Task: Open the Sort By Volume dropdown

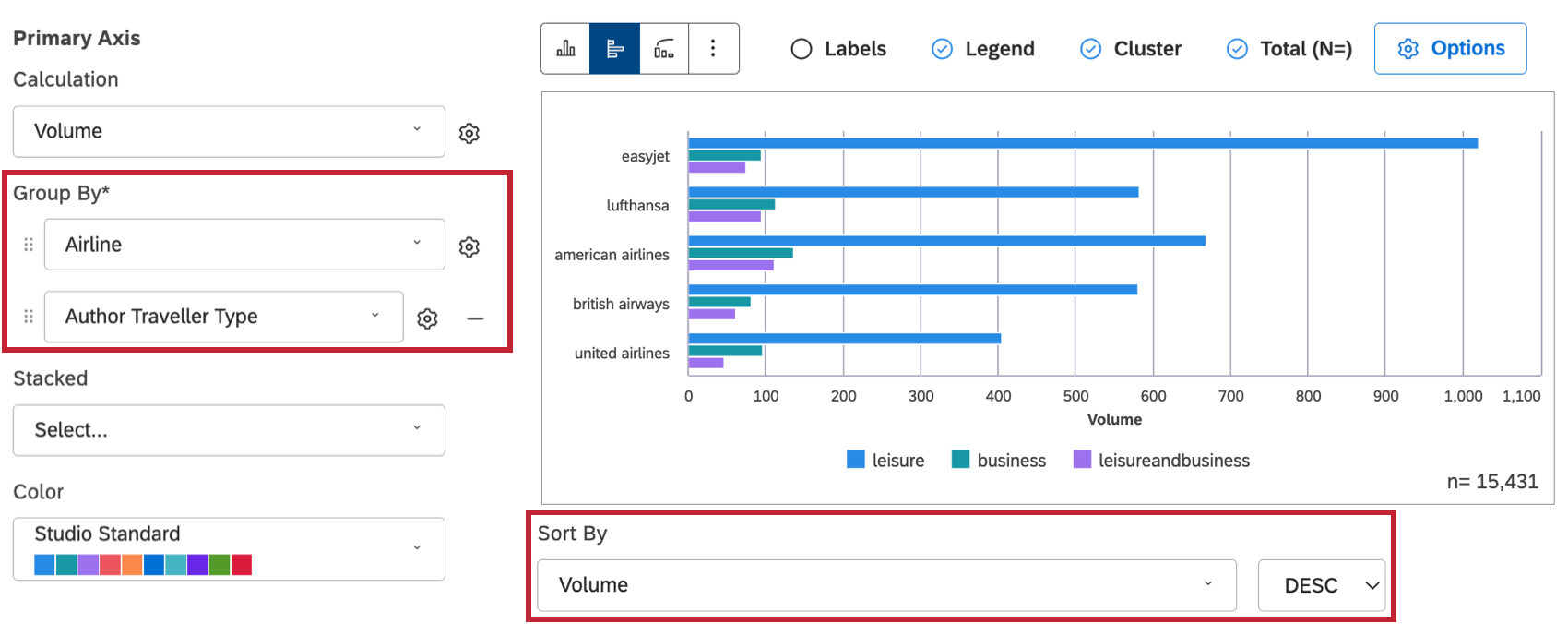Action: pyautogui.click(x=886, y=585)
